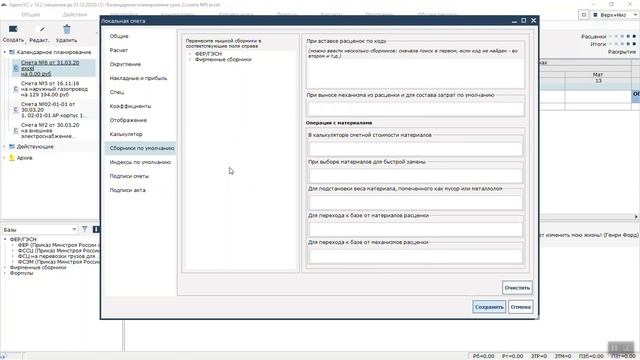
Task: Open the Калькулятор settings tab
Action: click(140, 134)
